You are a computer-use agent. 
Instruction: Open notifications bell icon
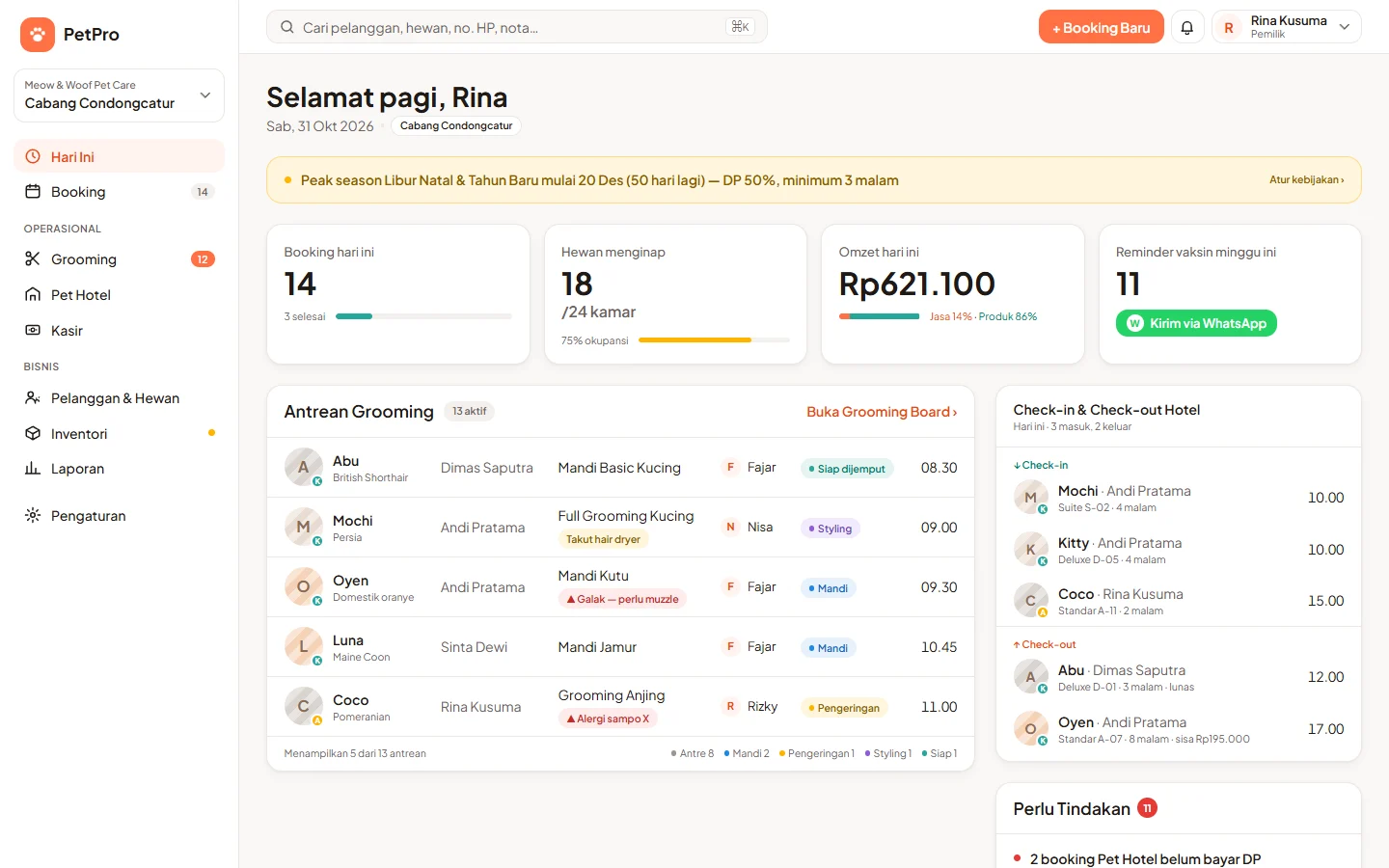click(1187, 27)
